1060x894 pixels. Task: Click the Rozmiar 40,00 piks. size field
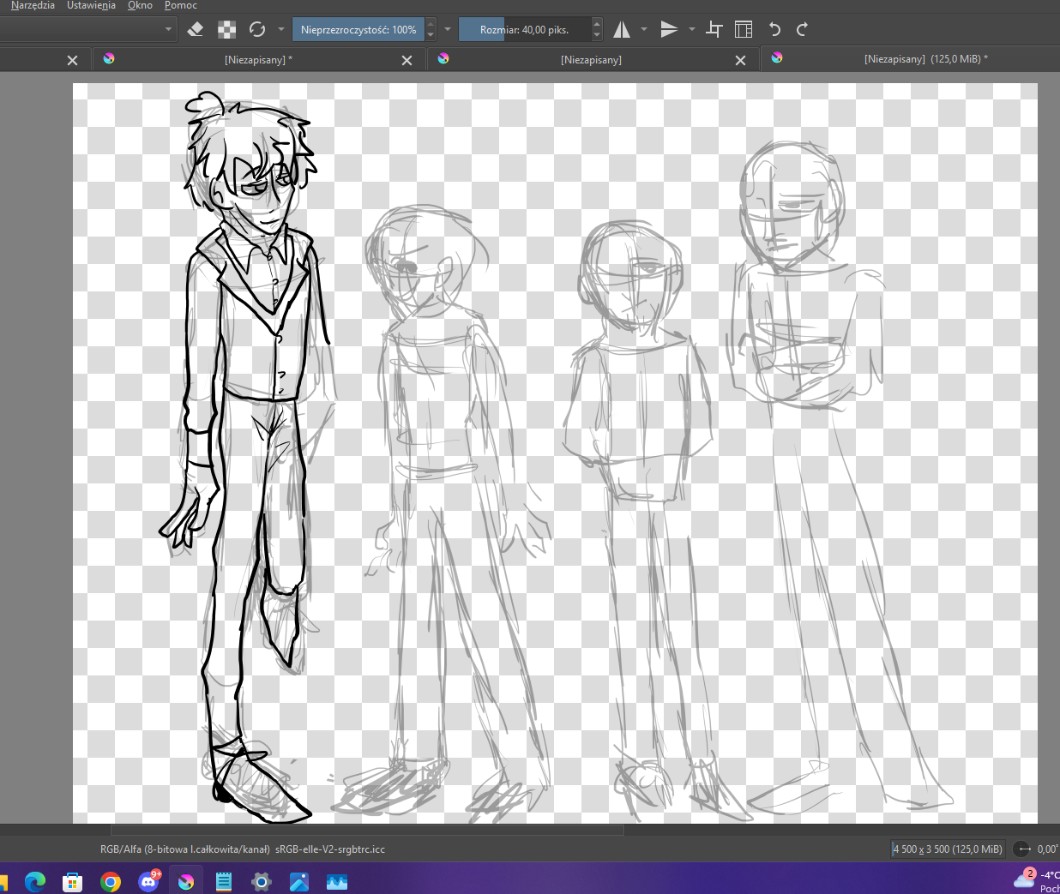[524, 30]
